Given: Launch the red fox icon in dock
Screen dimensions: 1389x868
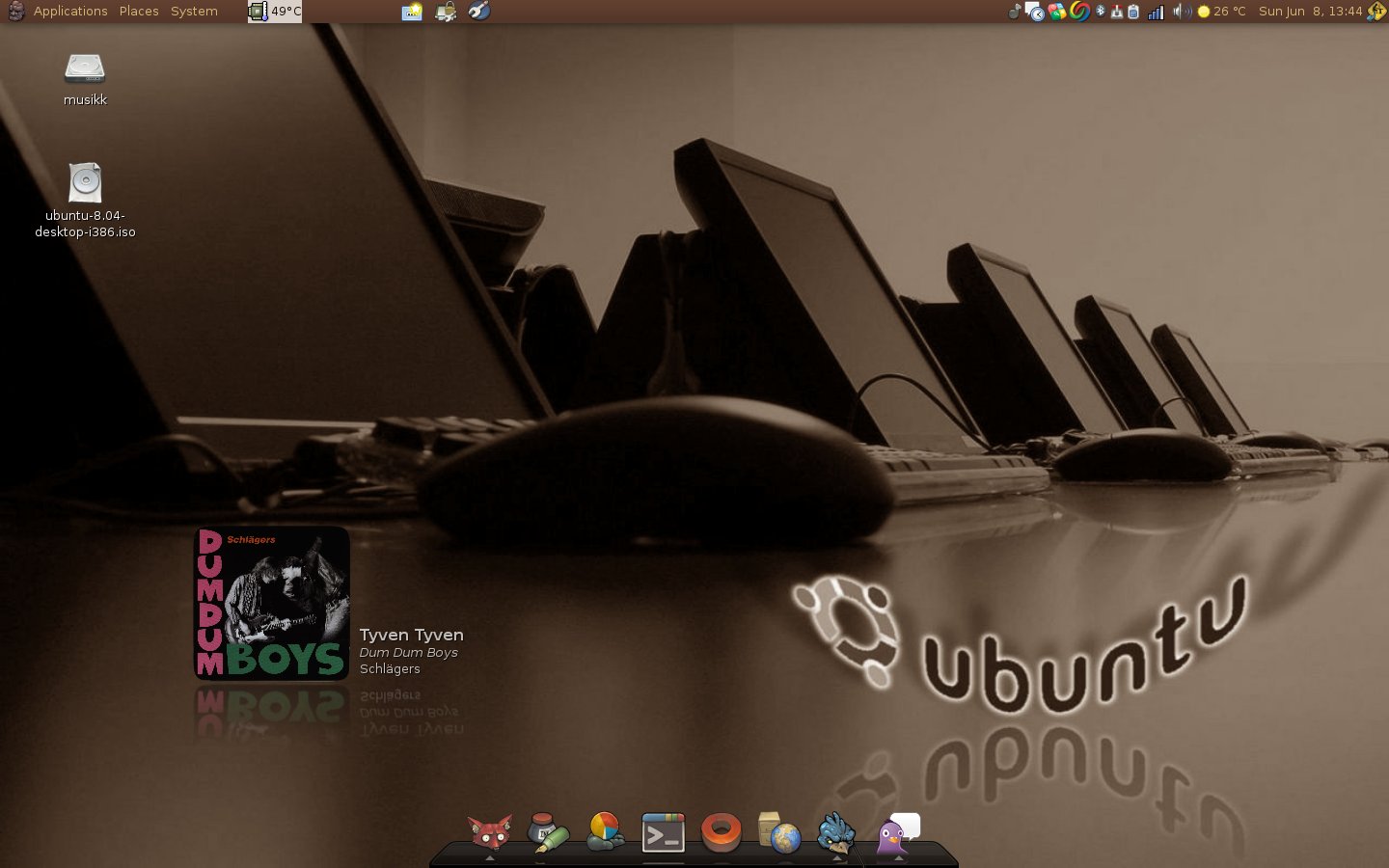Looking at the screenshot, I should pos(489,832).
